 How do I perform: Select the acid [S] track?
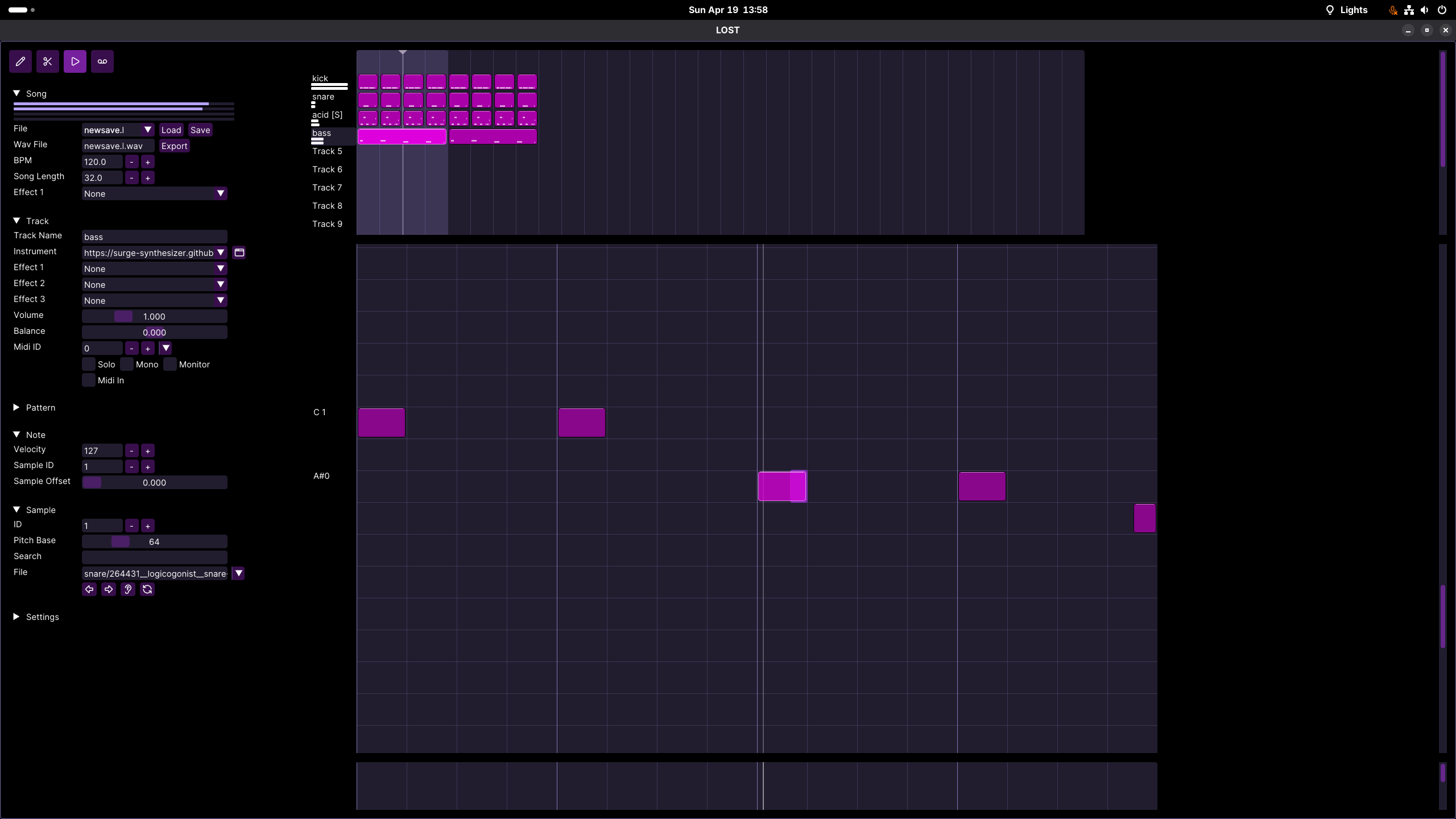[327, 115]
